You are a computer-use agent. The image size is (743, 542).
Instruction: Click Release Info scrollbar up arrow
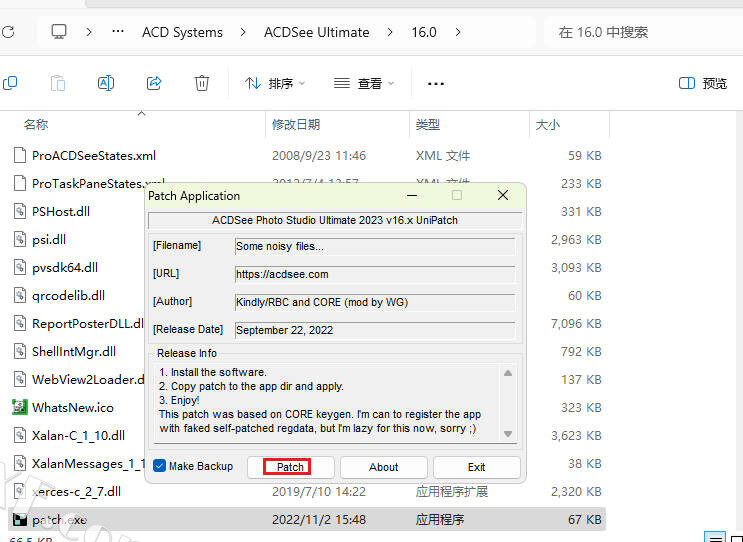[x=508, y=373]
